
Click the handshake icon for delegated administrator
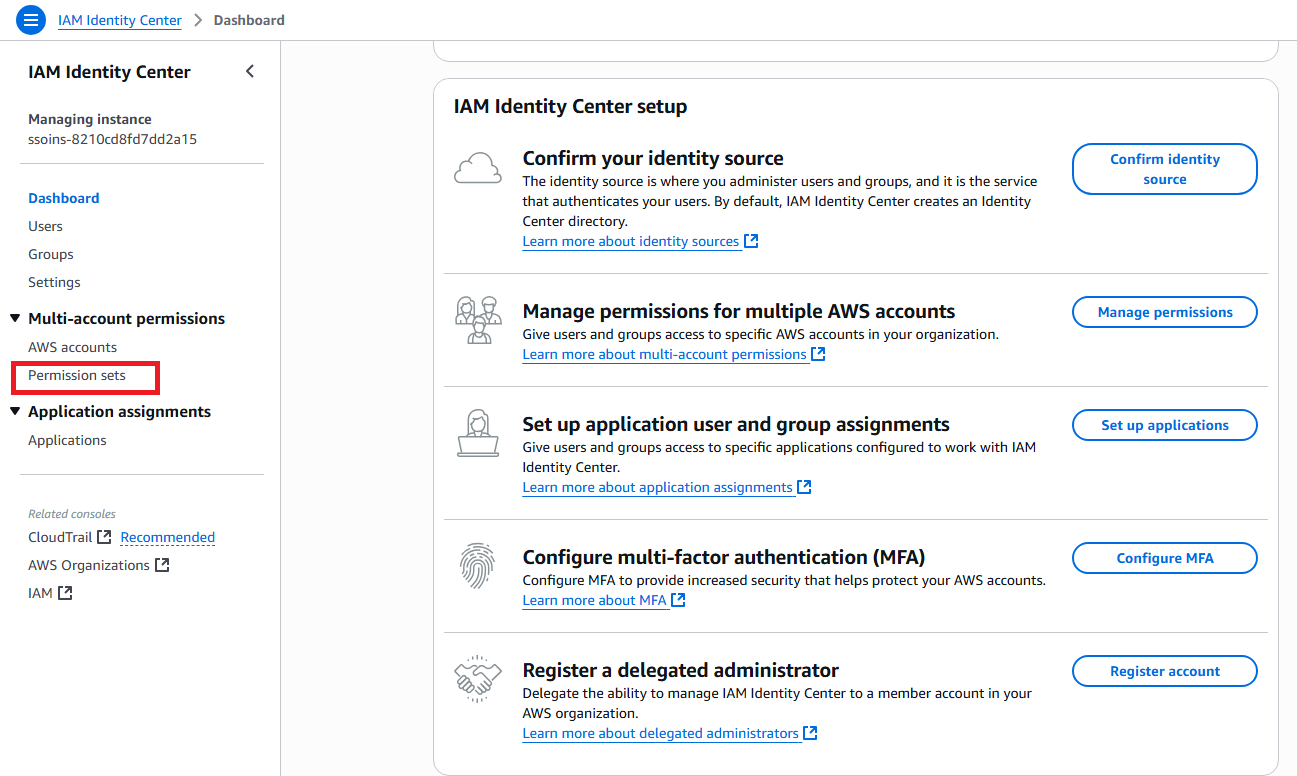478,680
